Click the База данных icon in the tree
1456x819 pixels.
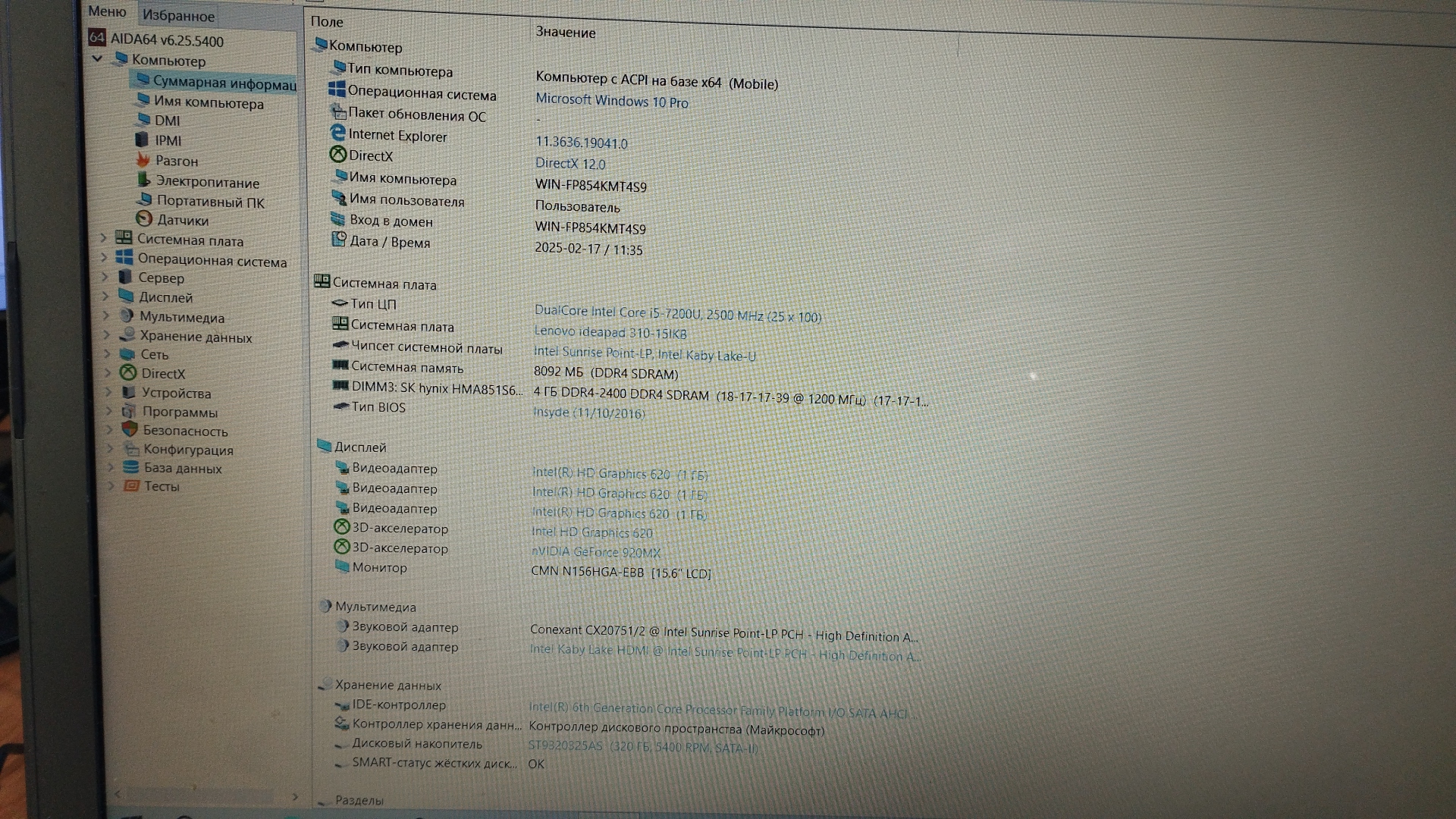point(131,467)
